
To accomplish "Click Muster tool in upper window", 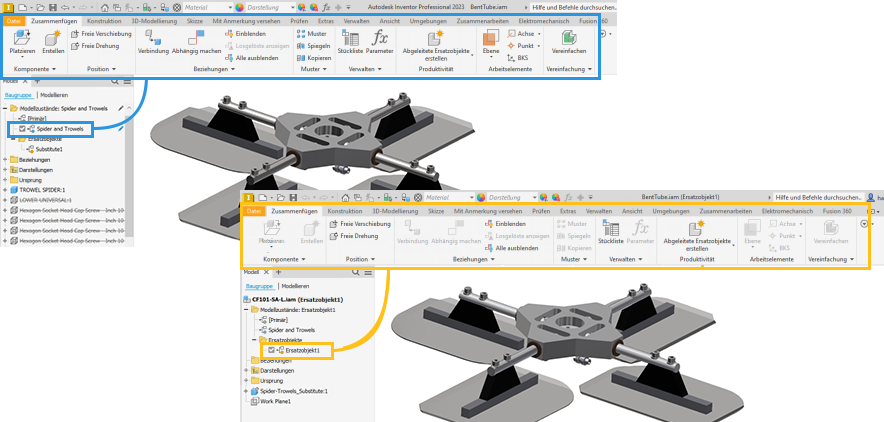I will click(312, 34).
